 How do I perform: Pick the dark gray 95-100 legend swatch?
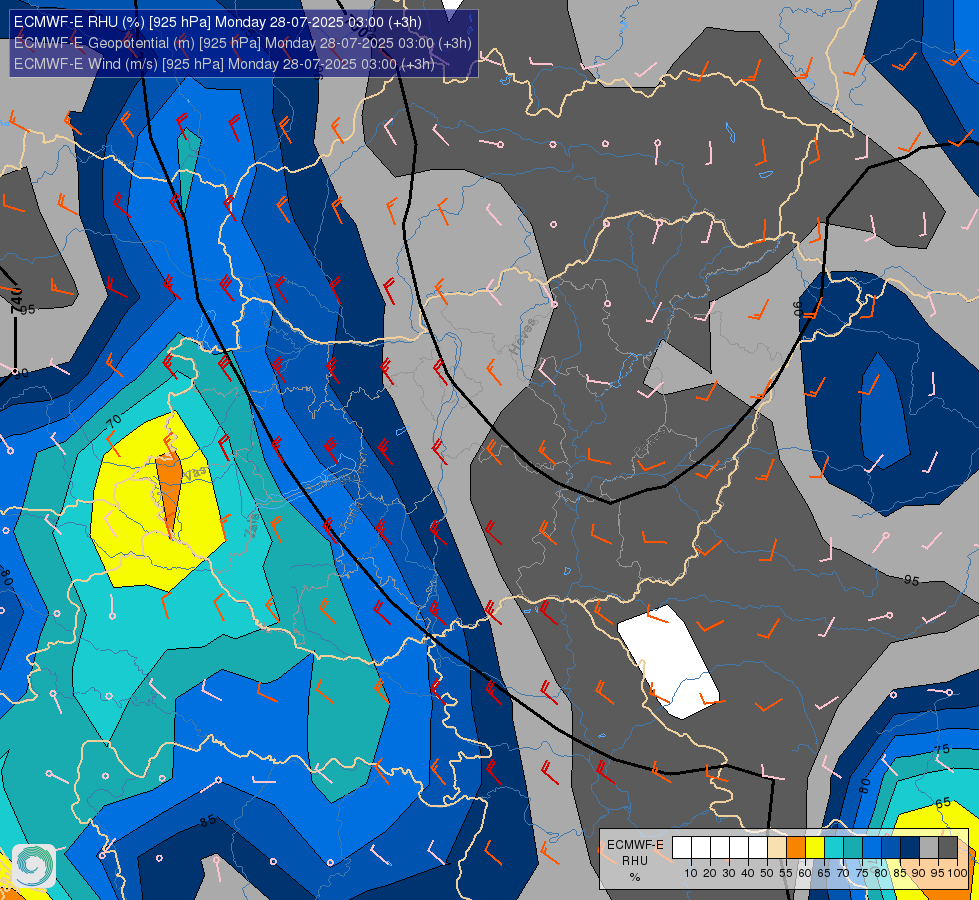(x=948, y=848)
